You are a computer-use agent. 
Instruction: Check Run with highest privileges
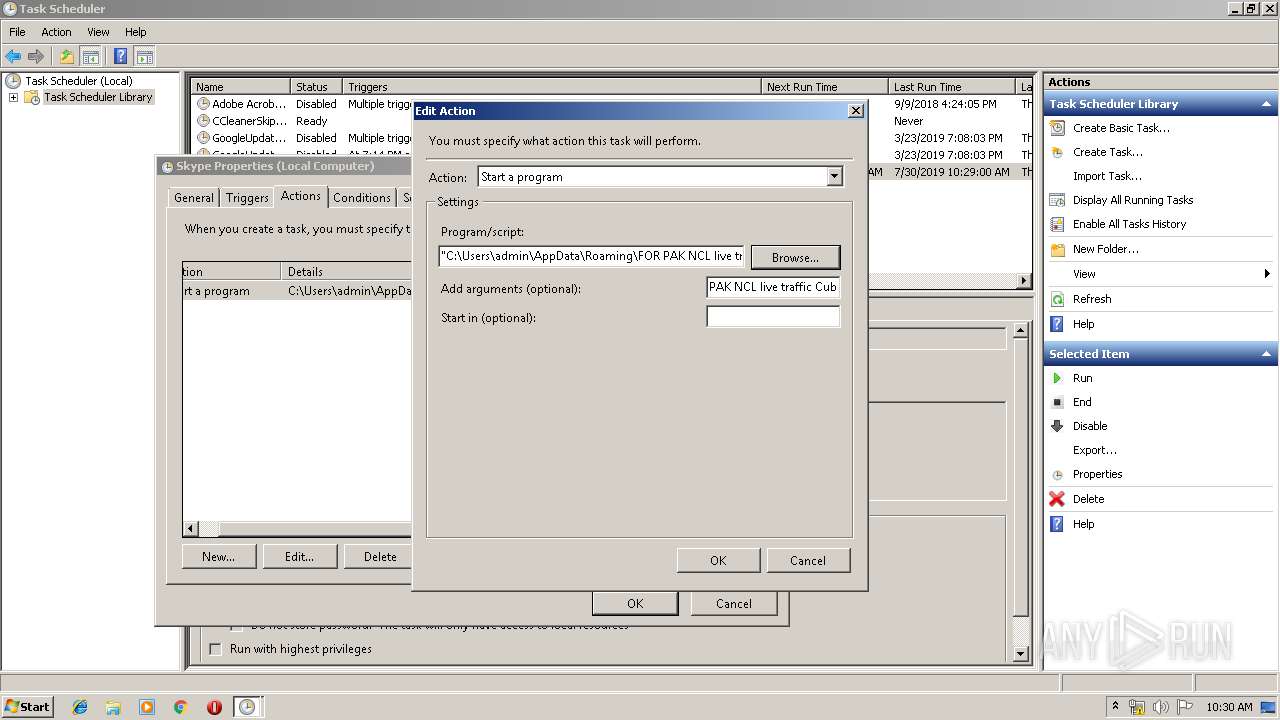pyautogui.click(x=215, y=649)
